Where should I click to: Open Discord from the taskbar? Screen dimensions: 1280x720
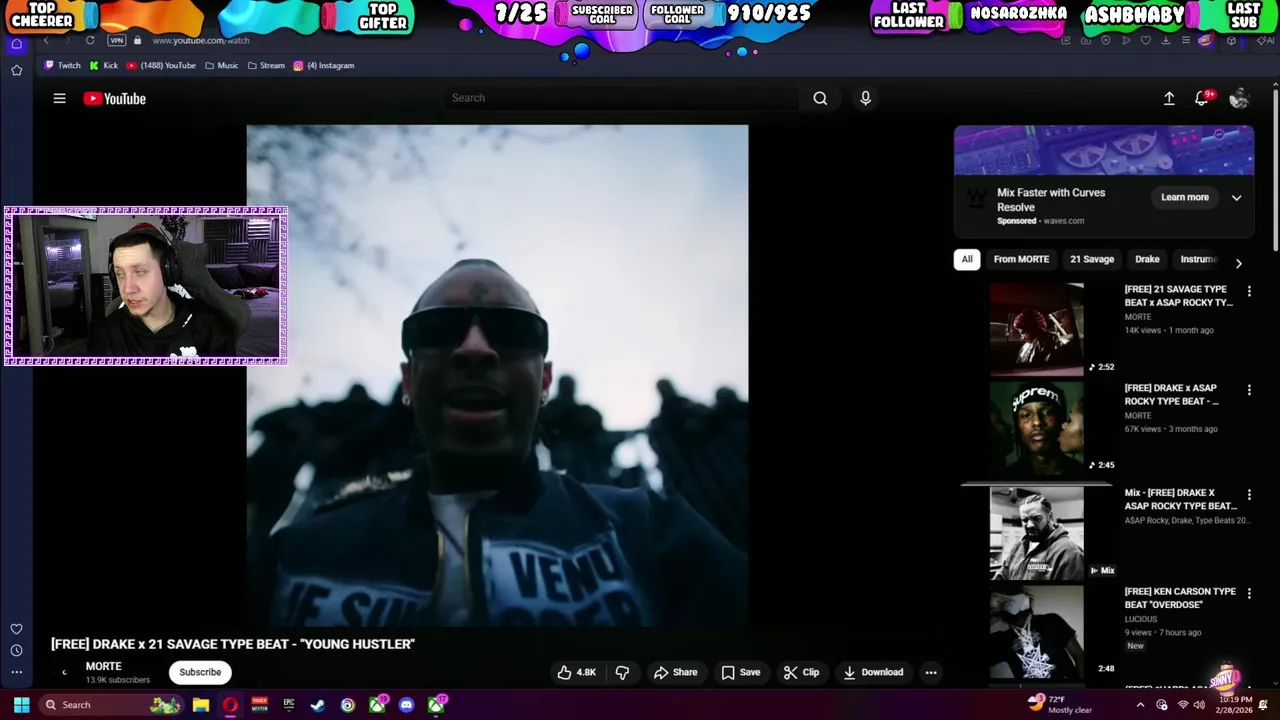pos(406,705)
